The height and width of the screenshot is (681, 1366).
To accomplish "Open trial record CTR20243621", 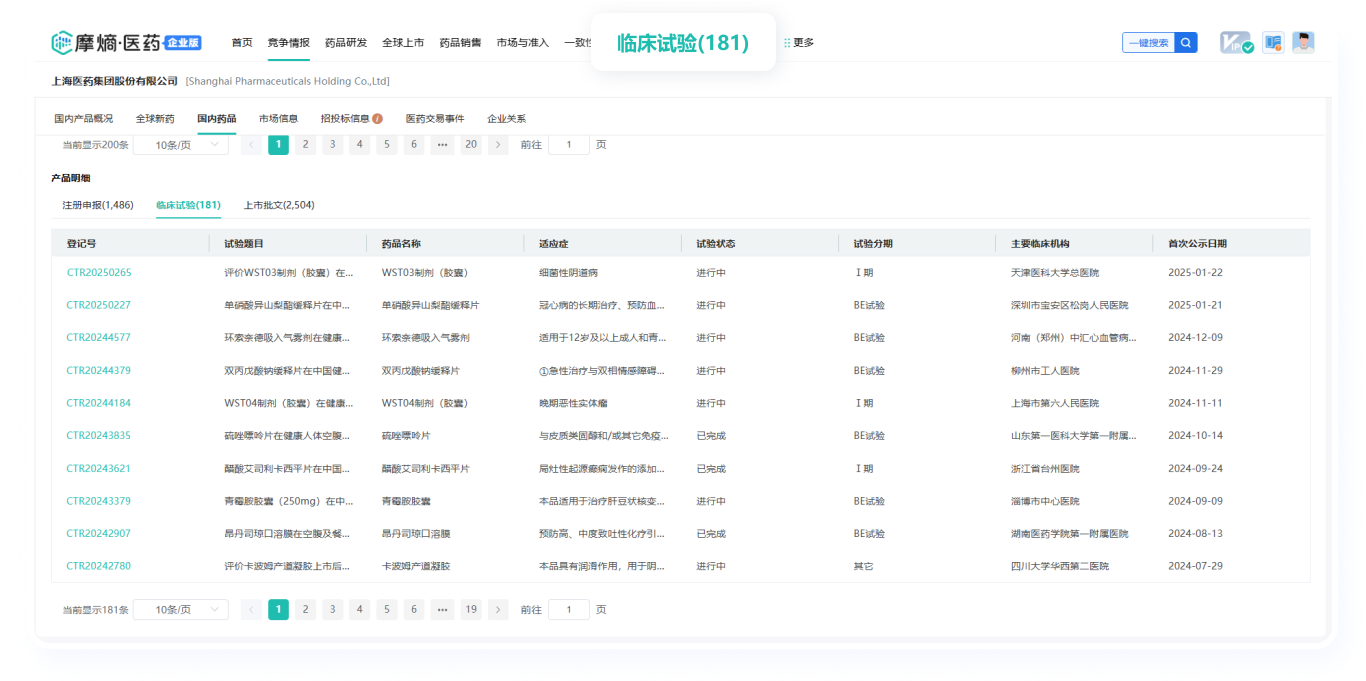I will click(x=99, y=469).
